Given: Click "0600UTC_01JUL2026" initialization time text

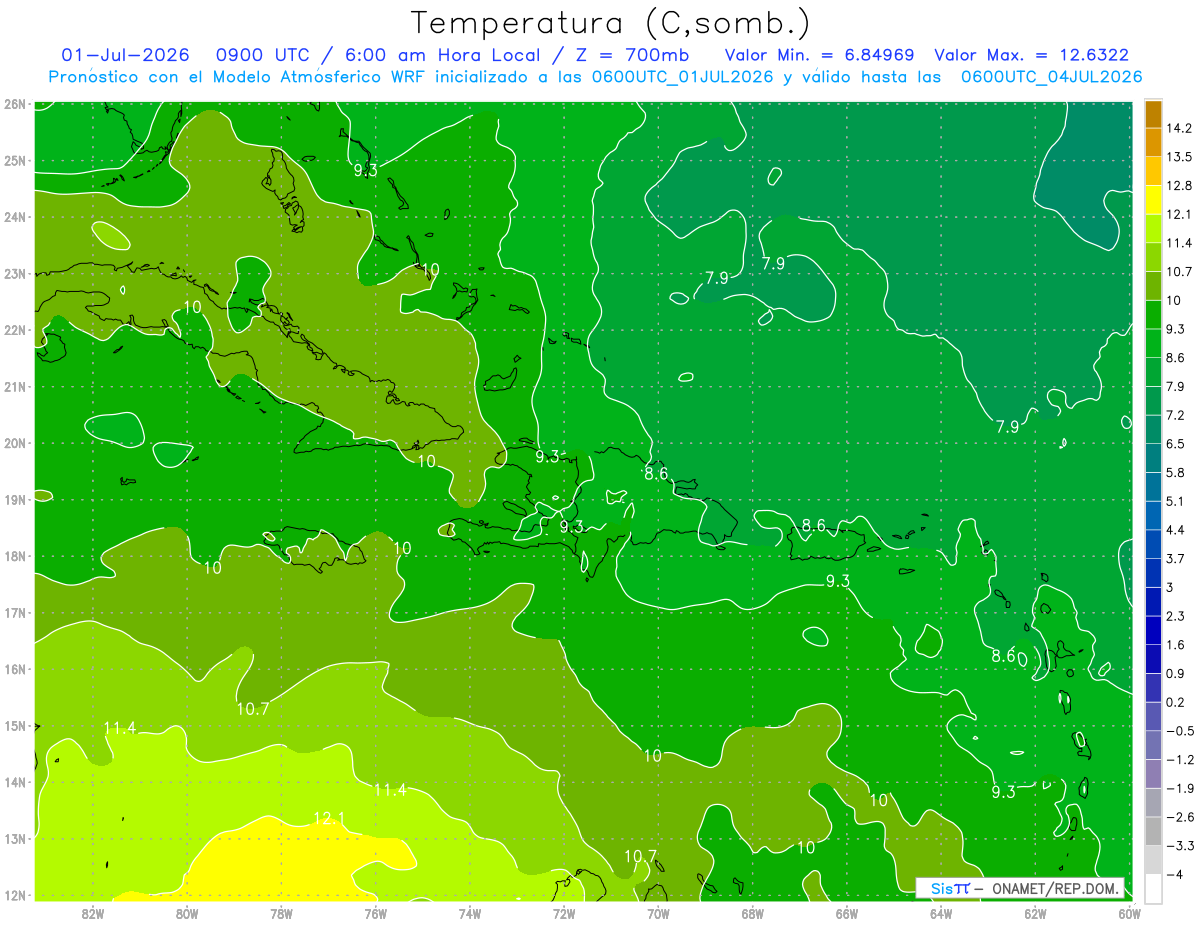Looking at the screenshot, I should coord(682,76).
